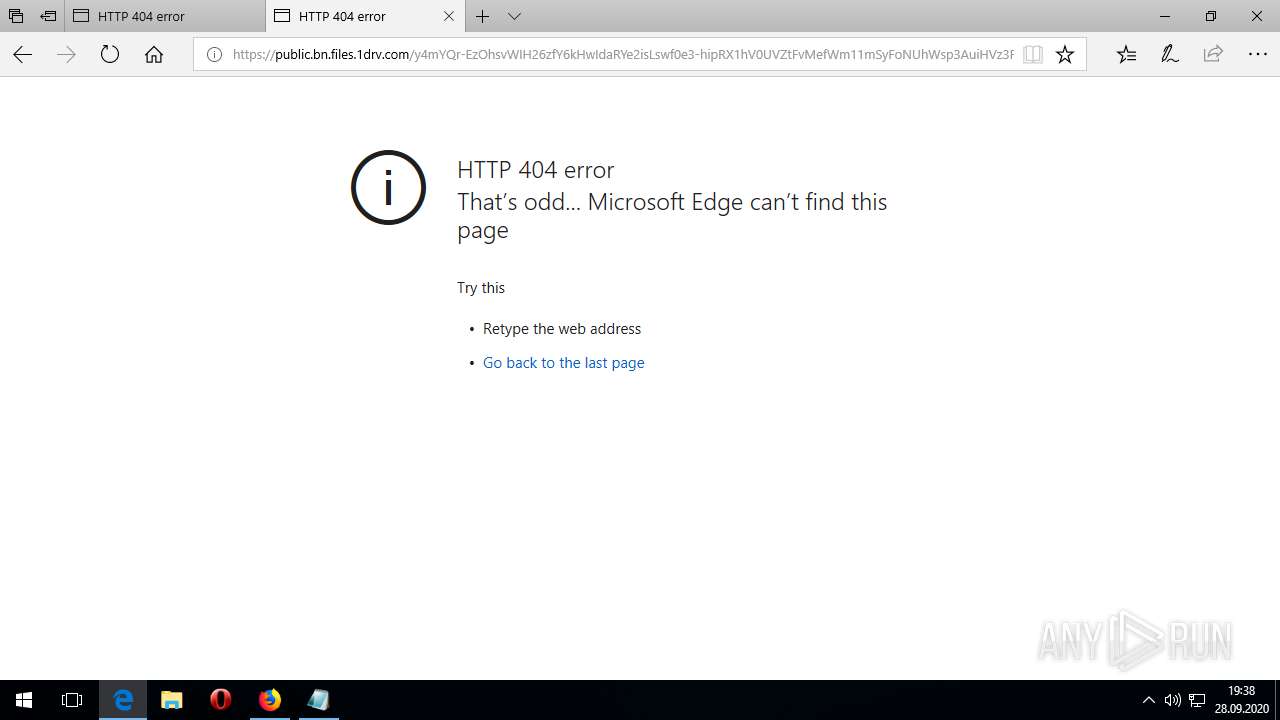Open Settings and more ellipsis menu

point(1258,55)
